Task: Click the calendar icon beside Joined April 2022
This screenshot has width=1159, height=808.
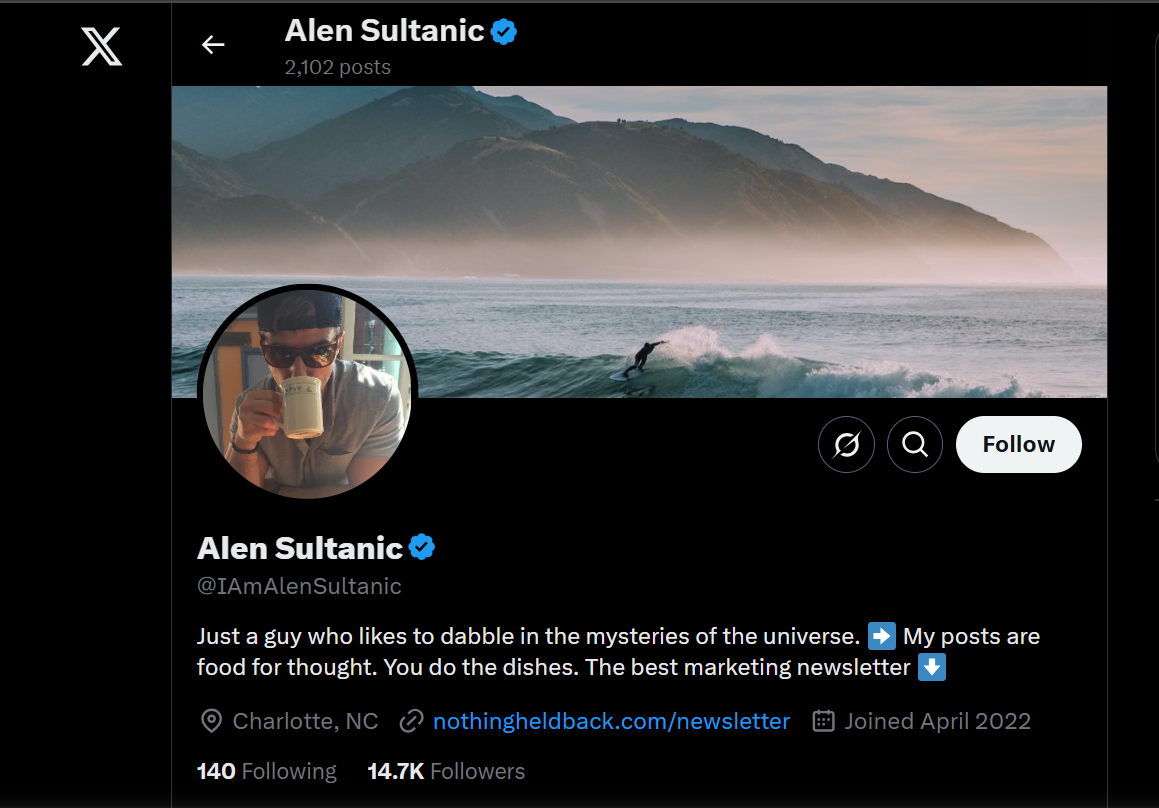Action: click(821, 720)
